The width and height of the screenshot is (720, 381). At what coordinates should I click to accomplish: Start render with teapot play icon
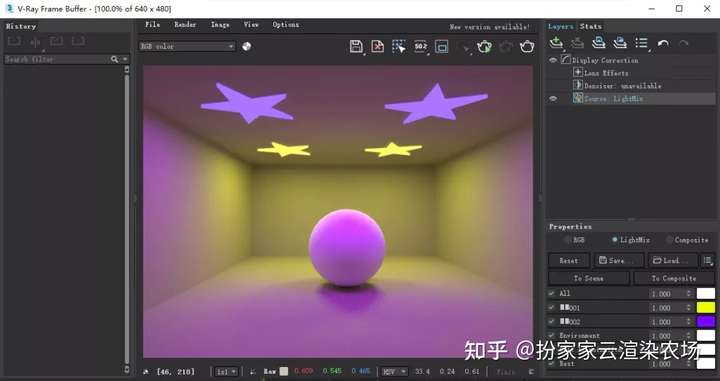pos(484,46)
